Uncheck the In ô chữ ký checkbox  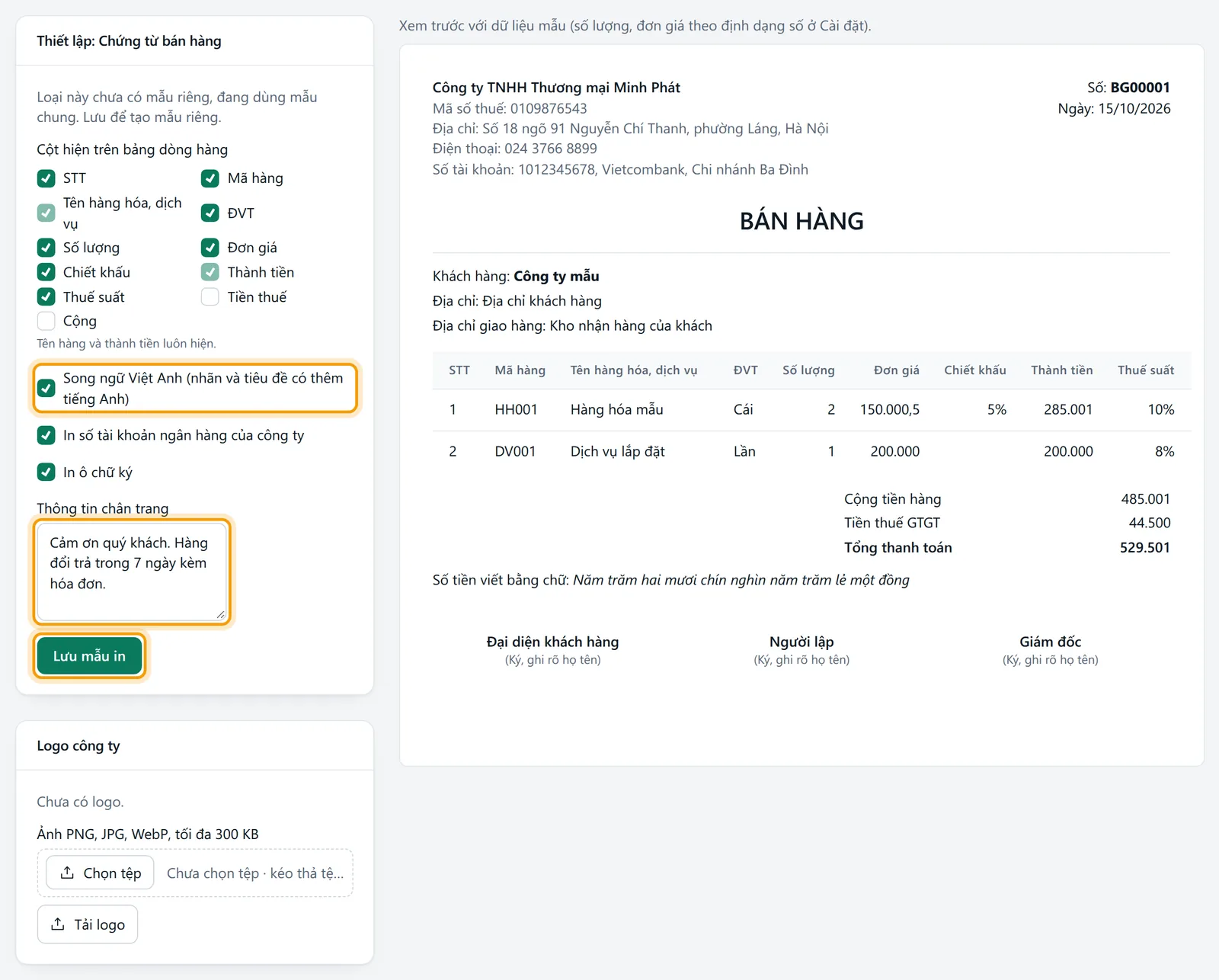(46, 472)
